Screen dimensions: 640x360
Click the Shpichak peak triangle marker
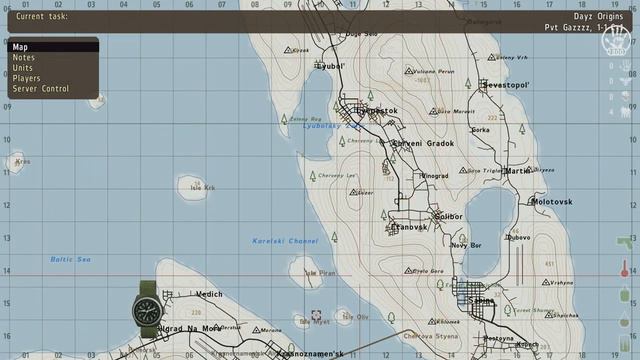pyautogui.click(x=549, y=315)
